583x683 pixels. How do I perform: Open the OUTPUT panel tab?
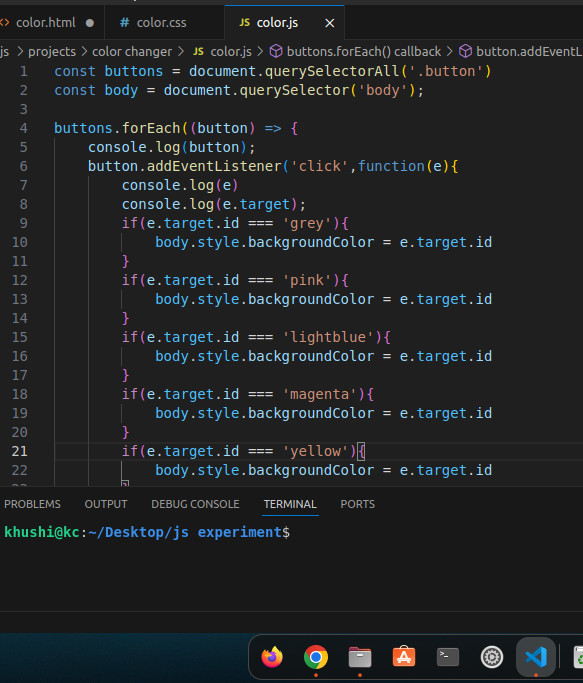[106, 504]
